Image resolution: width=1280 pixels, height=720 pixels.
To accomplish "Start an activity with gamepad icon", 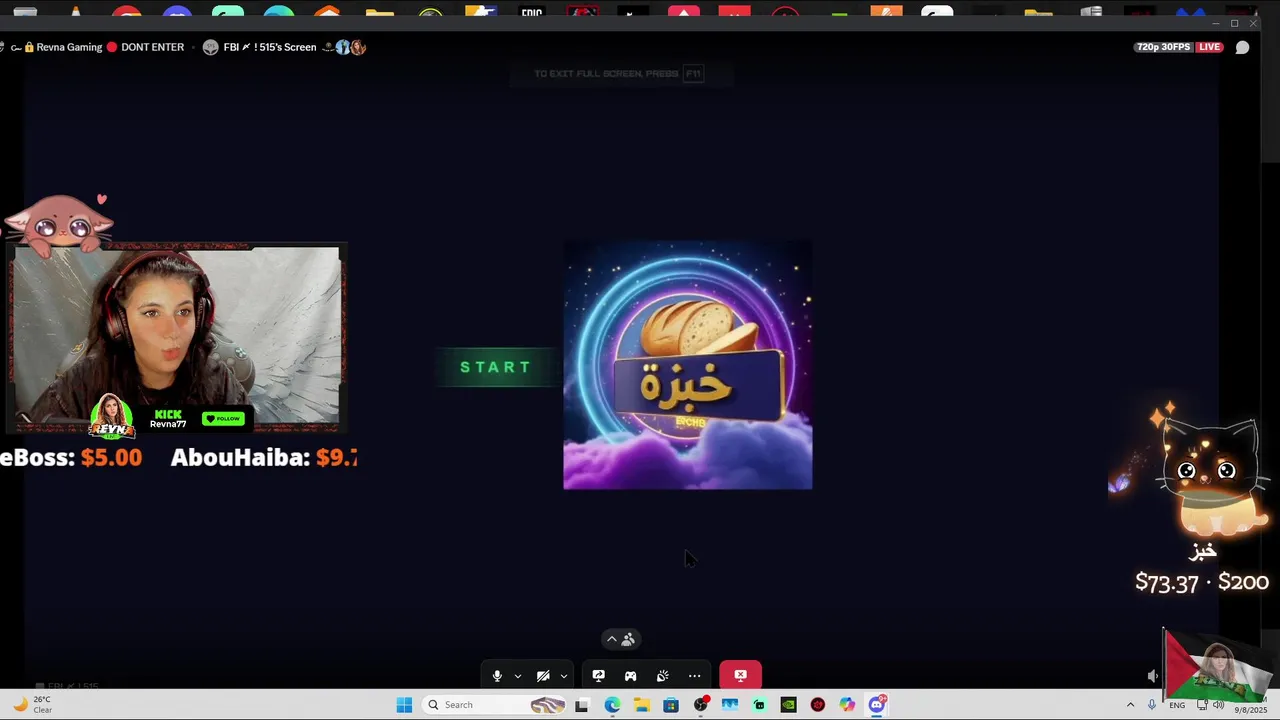I will [630, 676].
